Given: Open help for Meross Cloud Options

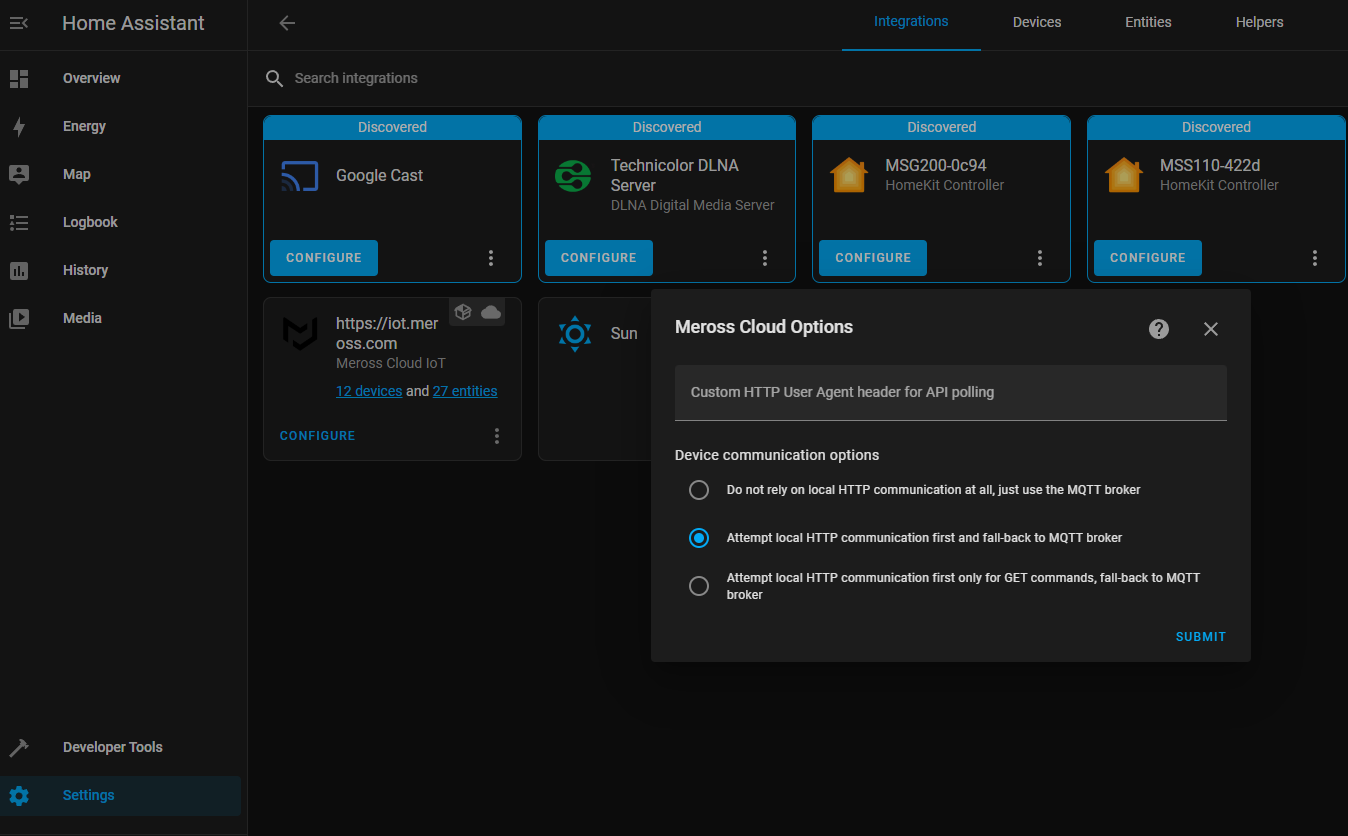Looking at the screenshot, I should point(1159,329).
